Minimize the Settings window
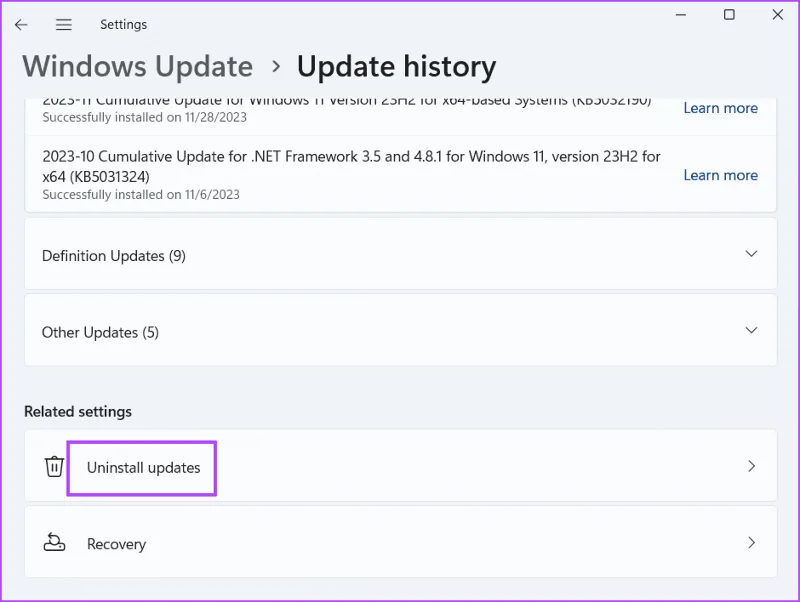This screenshot has width=800, height=602. [681, 15]
